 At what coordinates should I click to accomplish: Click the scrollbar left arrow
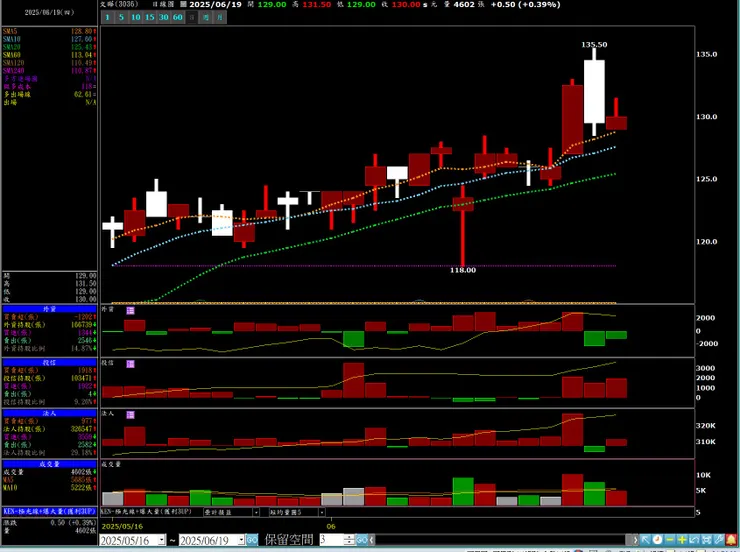coord(372,540)
